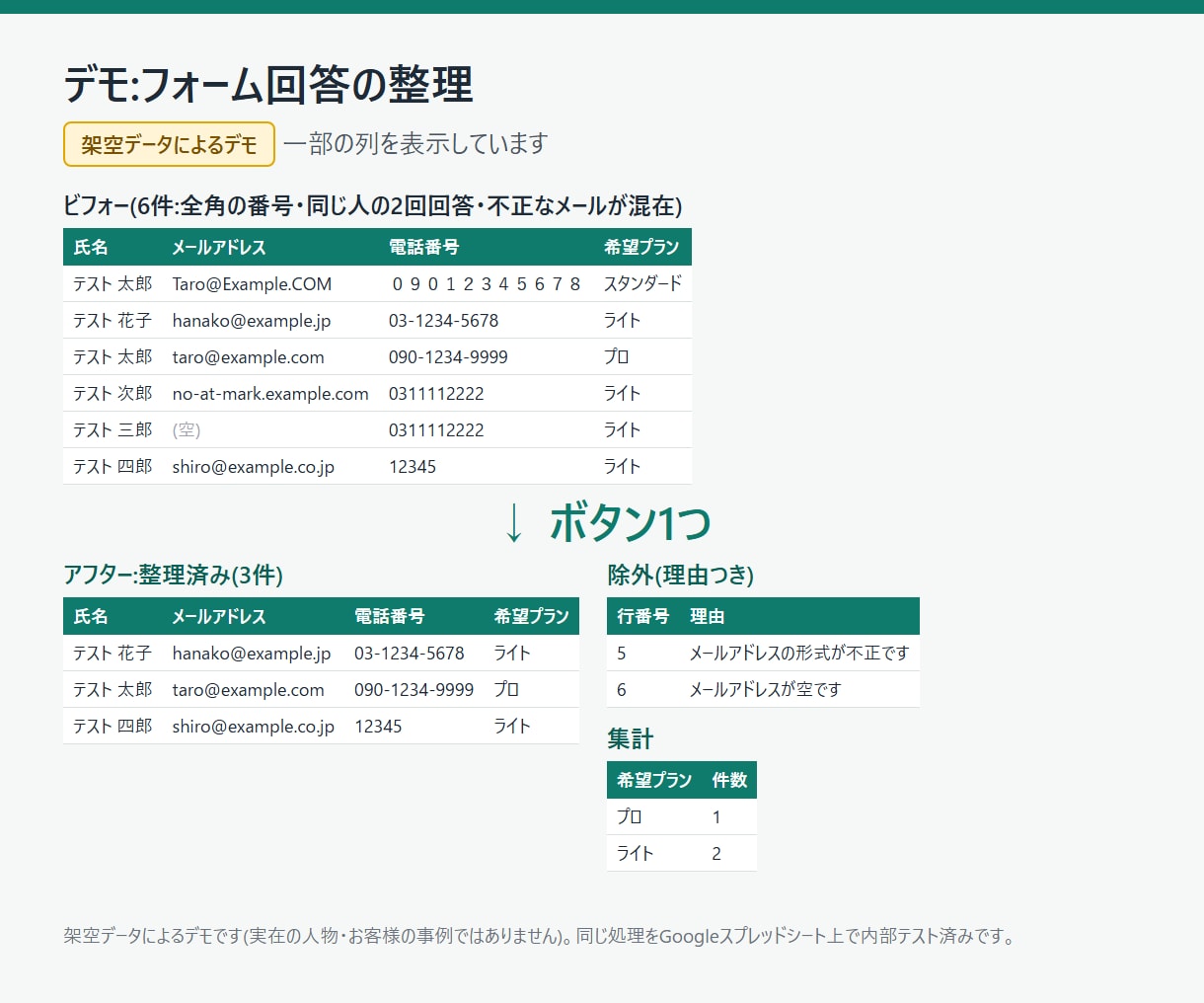Viewport: 1204px width, 1003px height.
Task: Click テスト 四郎 in the ビフォー table
Action: pos(113,466)
